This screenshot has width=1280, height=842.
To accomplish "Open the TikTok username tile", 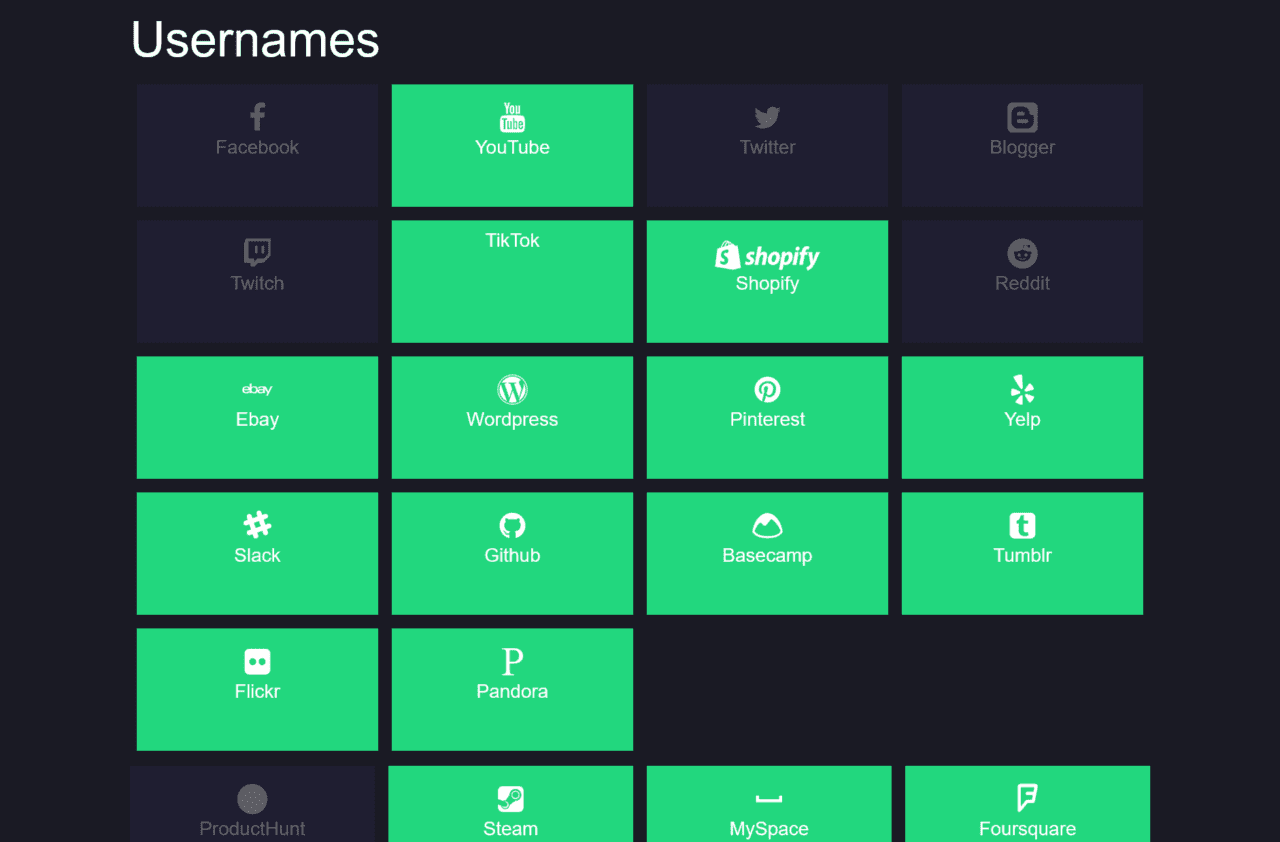I will point(512,281).
